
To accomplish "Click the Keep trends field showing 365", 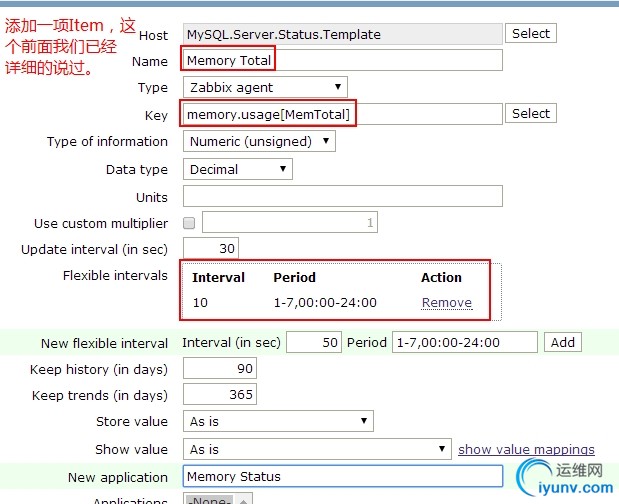I will point(220,394).
